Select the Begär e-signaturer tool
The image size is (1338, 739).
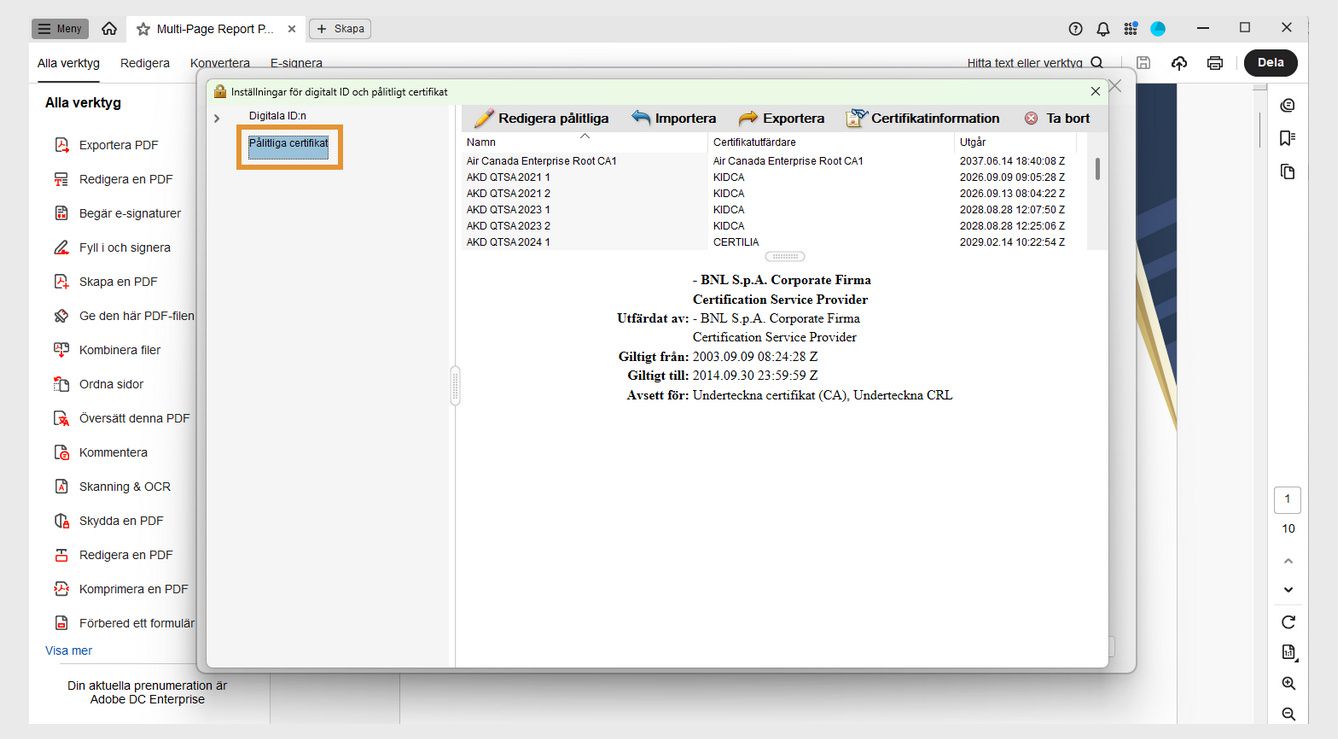click(x=117, y=213)
